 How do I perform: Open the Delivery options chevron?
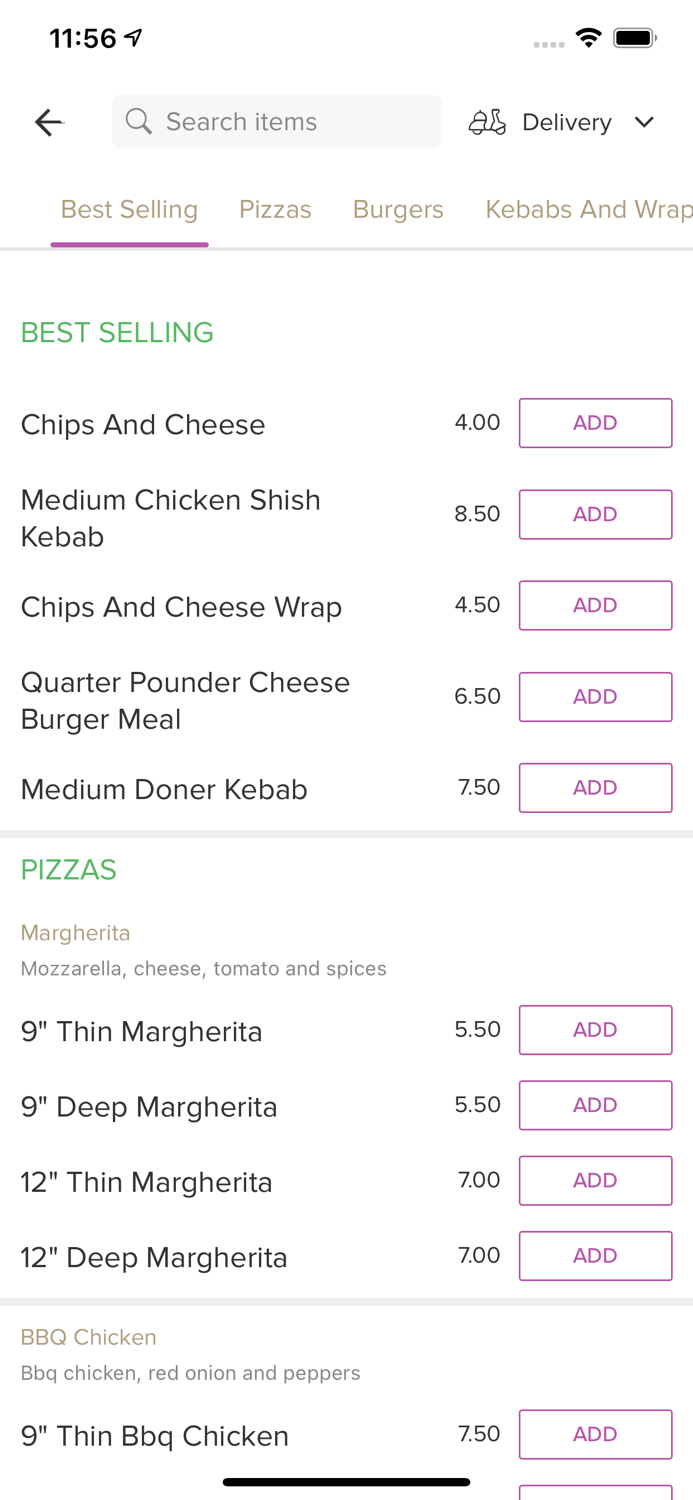pos(645,122)
